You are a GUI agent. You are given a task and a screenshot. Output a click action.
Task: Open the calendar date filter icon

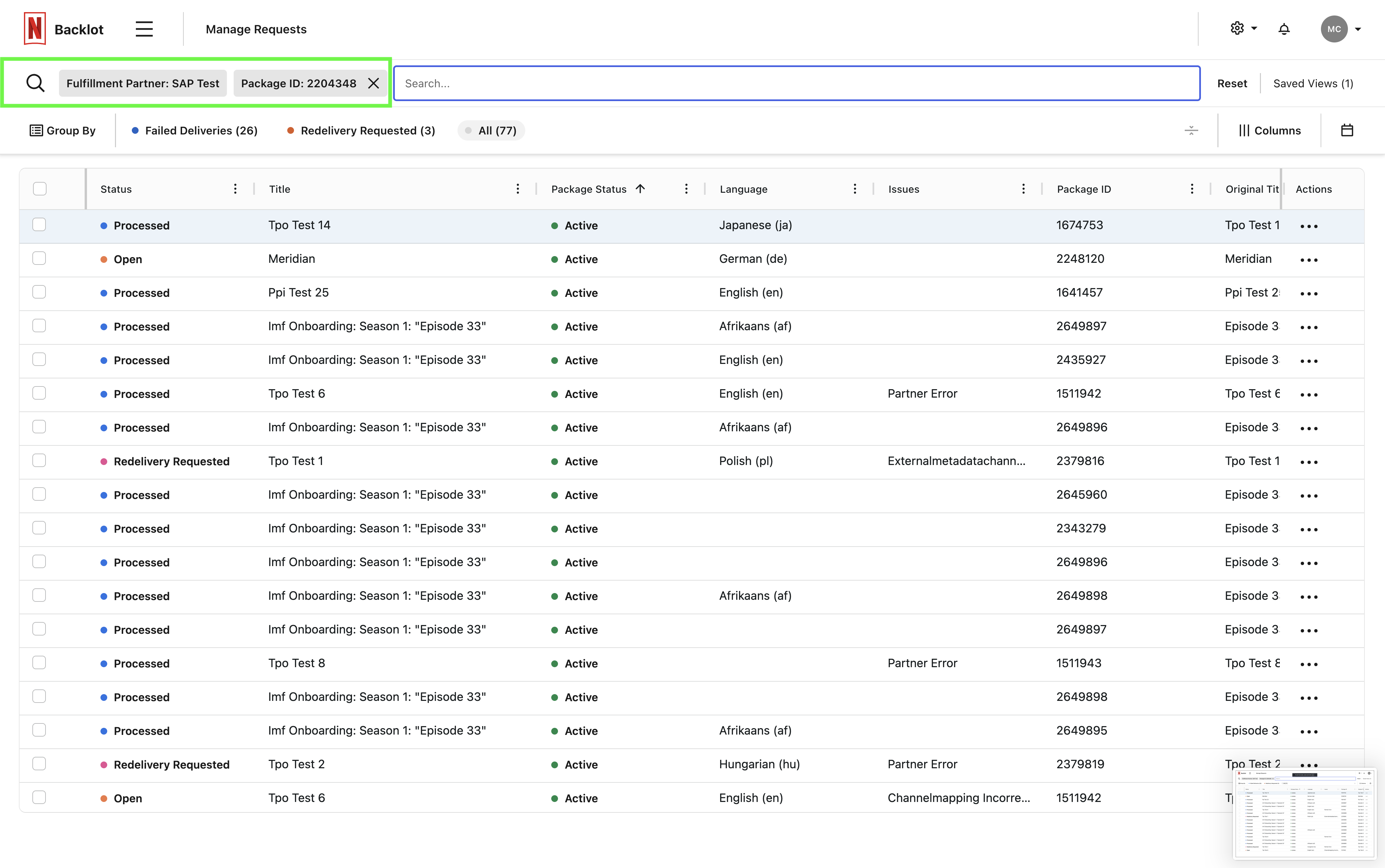click(x=1347, y=130)
